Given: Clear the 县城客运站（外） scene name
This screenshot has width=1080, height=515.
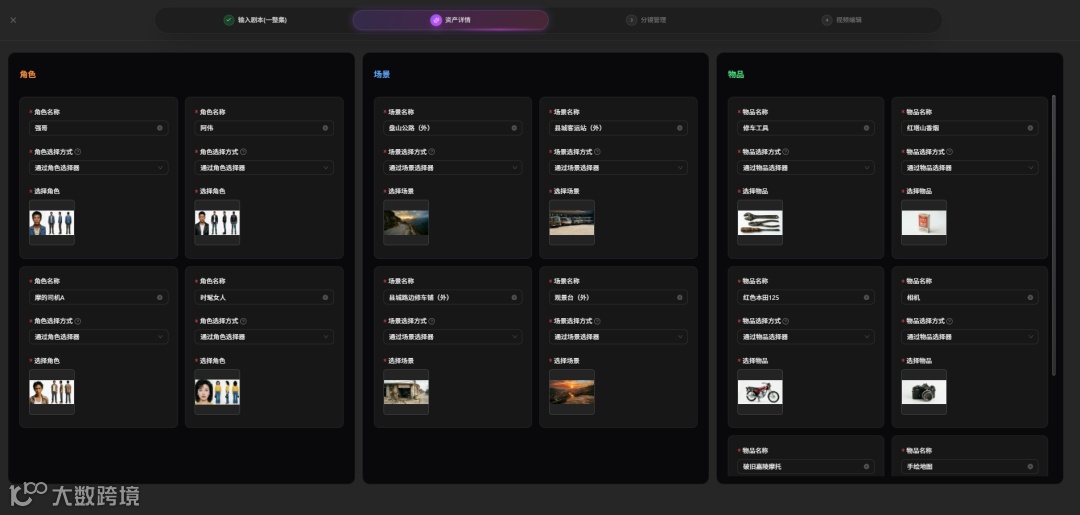Looking at the screenshot, I should coord(680,128).
